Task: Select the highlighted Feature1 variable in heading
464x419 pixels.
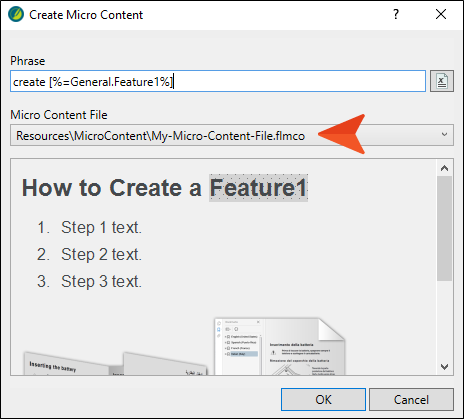Action: point(258,188)
